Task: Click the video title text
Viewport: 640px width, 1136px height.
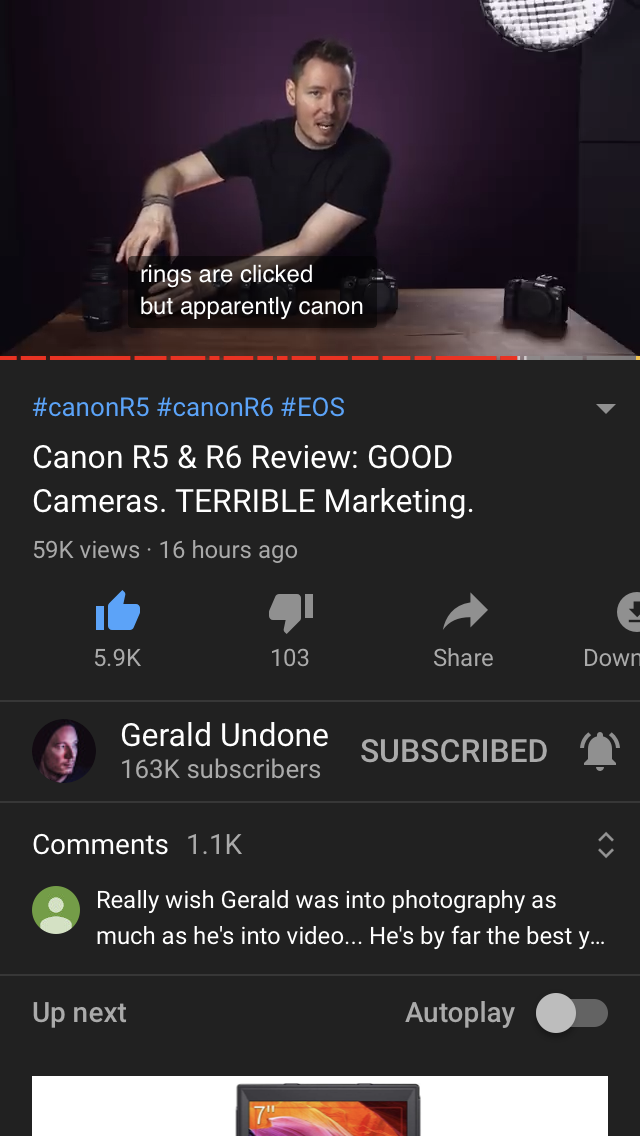Action: tap(253, 479)
